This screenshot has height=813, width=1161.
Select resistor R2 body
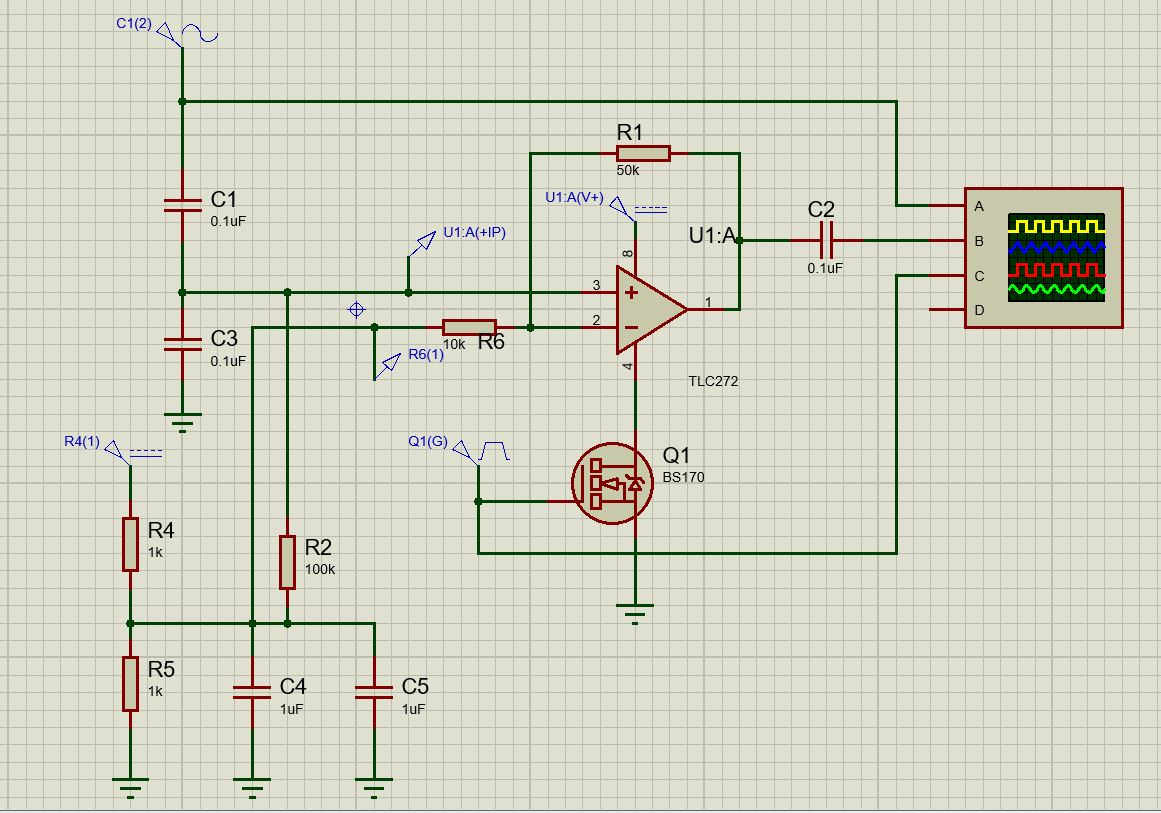click(x=287, y=563)
